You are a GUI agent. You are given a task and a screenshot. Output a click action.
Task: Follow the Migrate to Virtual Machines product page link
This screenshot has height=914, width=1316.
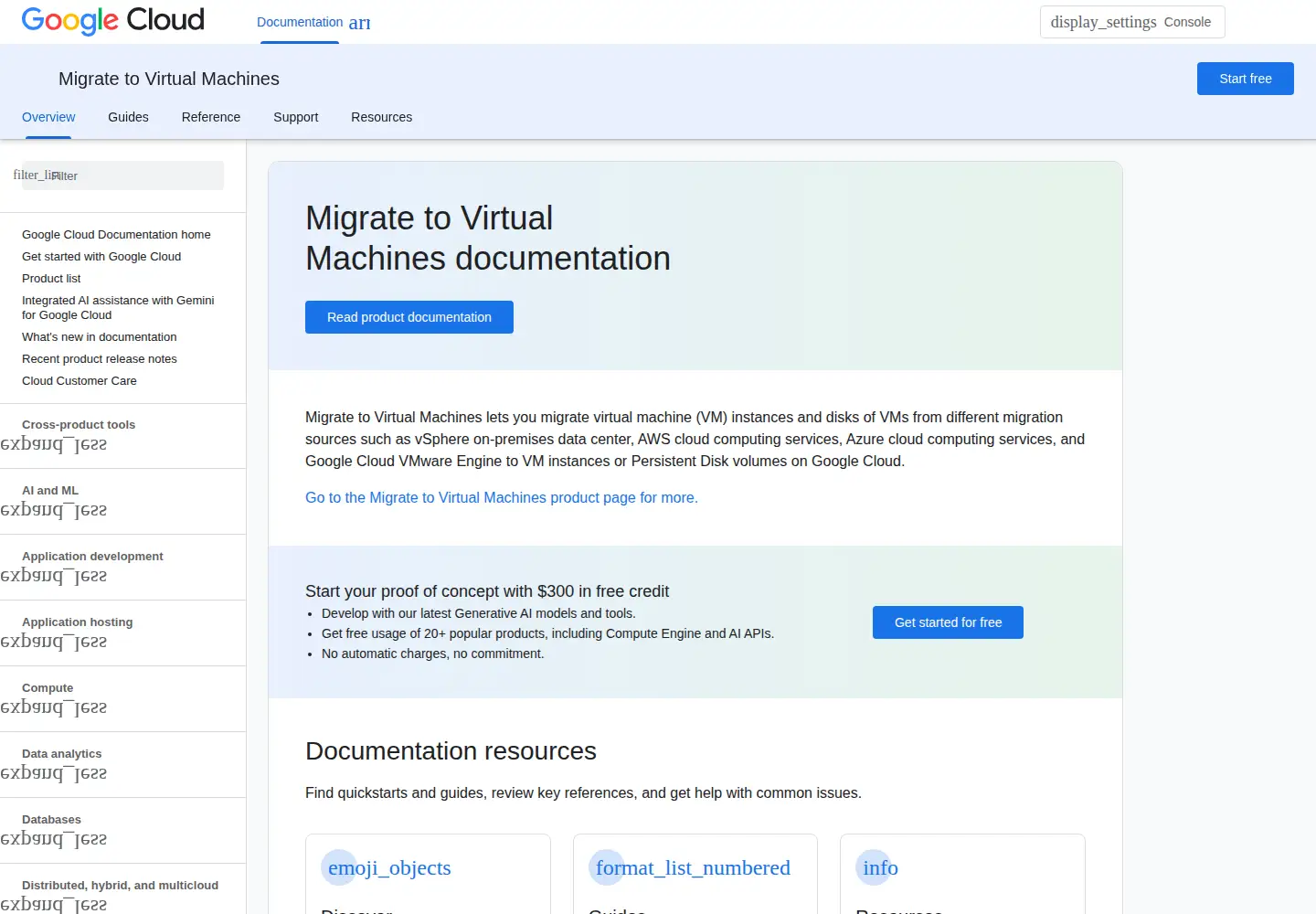501,497
